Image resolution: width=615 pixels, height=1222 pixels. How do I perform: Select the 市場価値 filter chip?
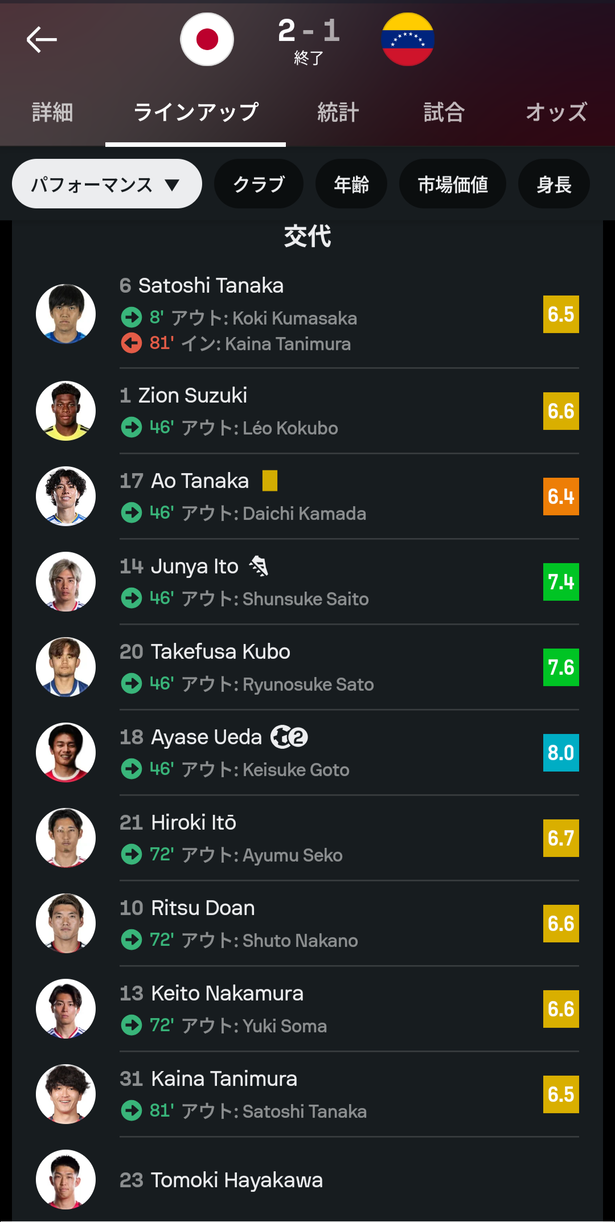point(453,184)
